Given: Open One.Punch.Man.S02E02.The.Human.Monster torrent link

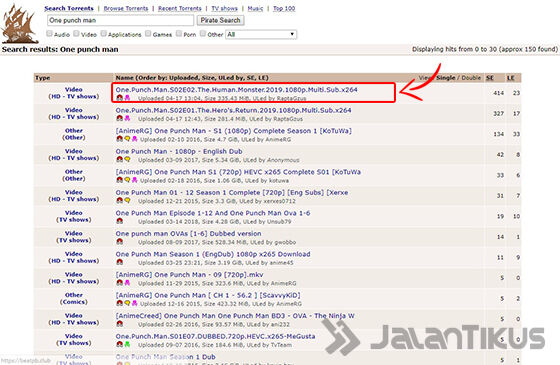Looking at the screenshot, I should (x=236, y=90).
